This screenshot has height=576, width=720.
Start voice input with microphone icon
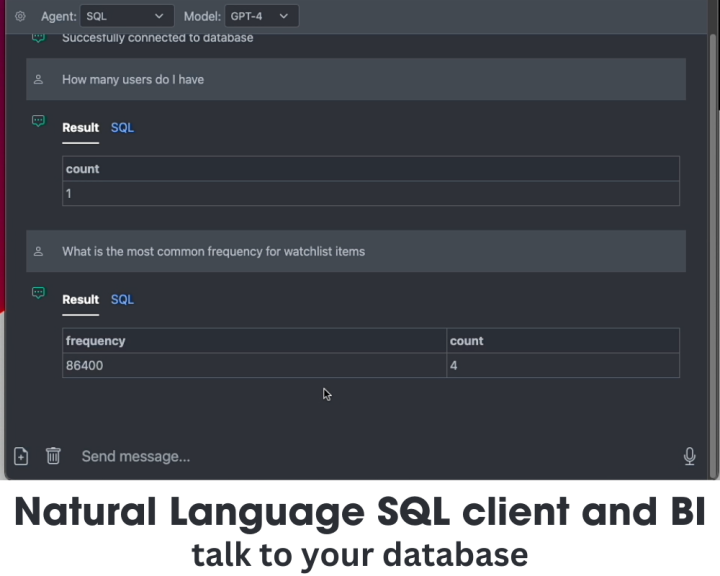(x=689, y=457)
